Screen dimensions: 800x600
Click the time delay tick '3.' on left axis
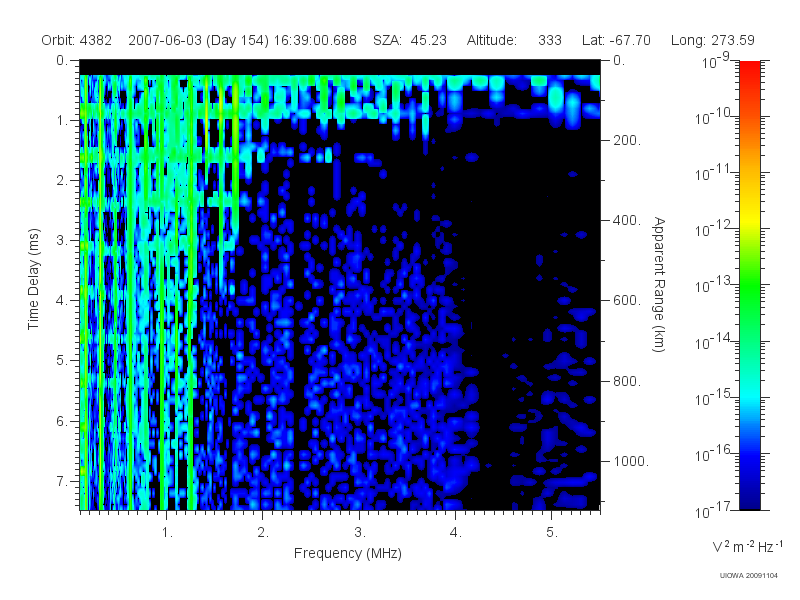(62, 241)
